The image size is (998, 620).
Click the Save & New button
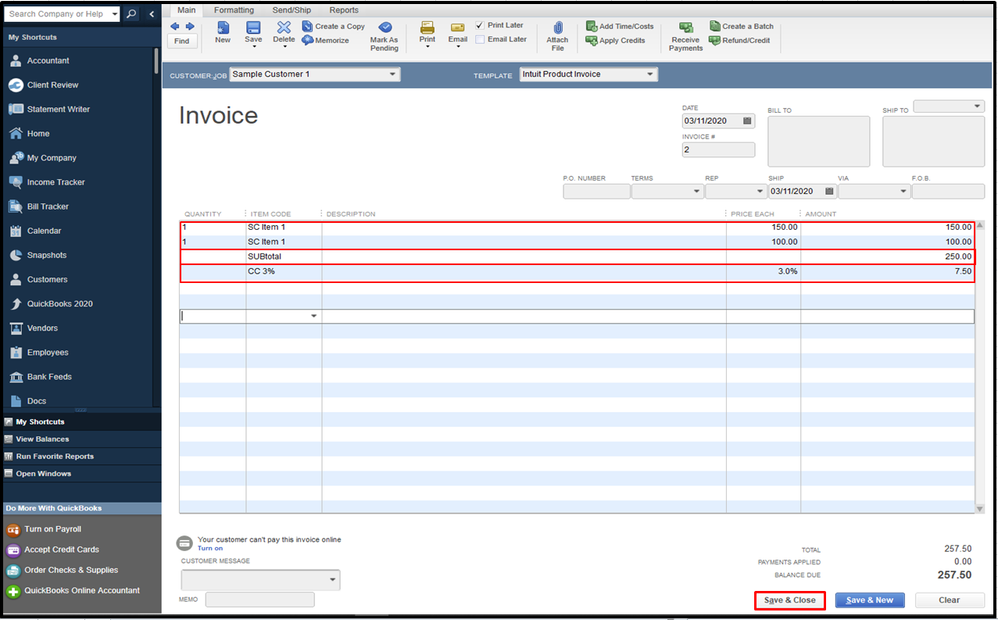(x=870, y=600)
